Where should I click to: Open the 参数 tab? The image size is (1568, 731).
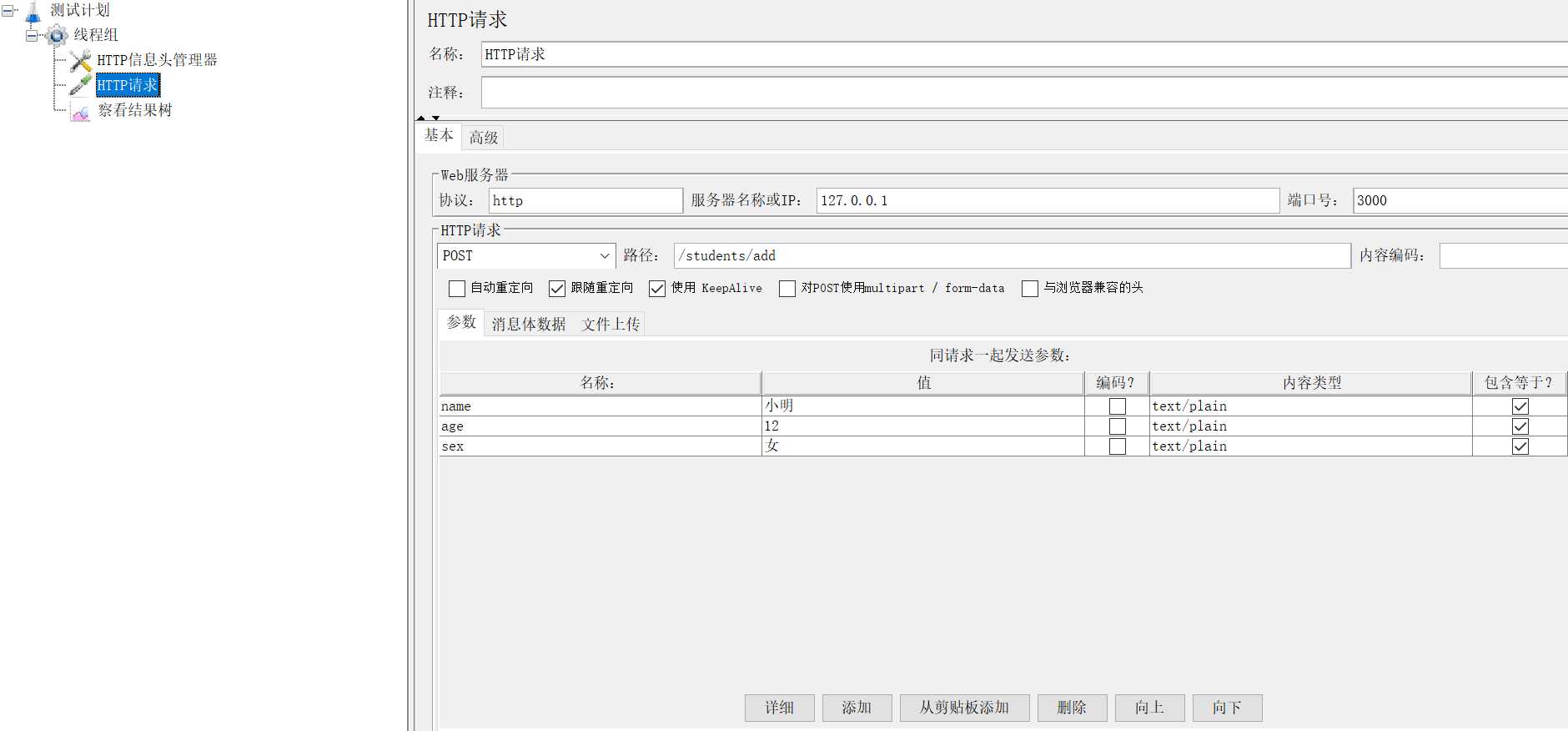461,322
